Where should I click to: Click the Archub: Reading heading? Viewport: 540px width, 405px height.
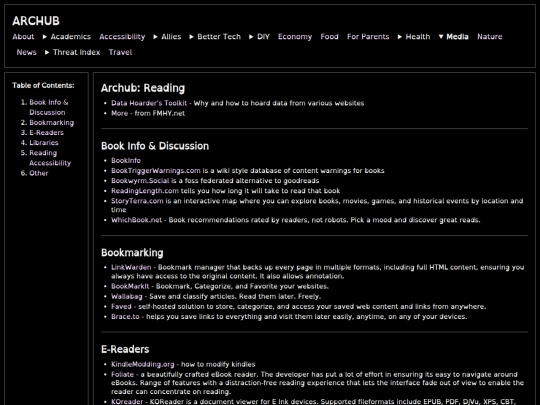[x=143, y=88]
